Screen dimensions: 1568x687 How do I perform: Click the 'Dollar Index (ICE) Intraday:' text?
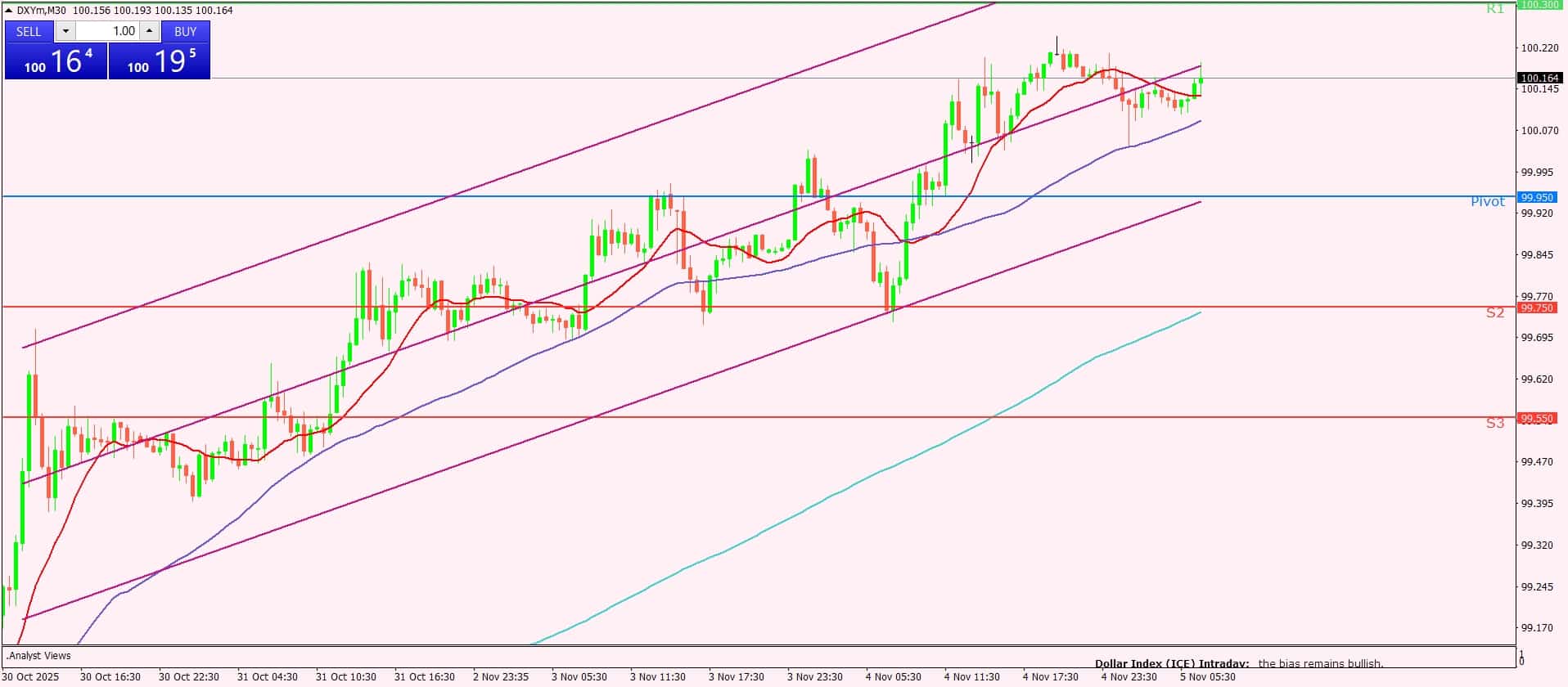pos(1172,664)
